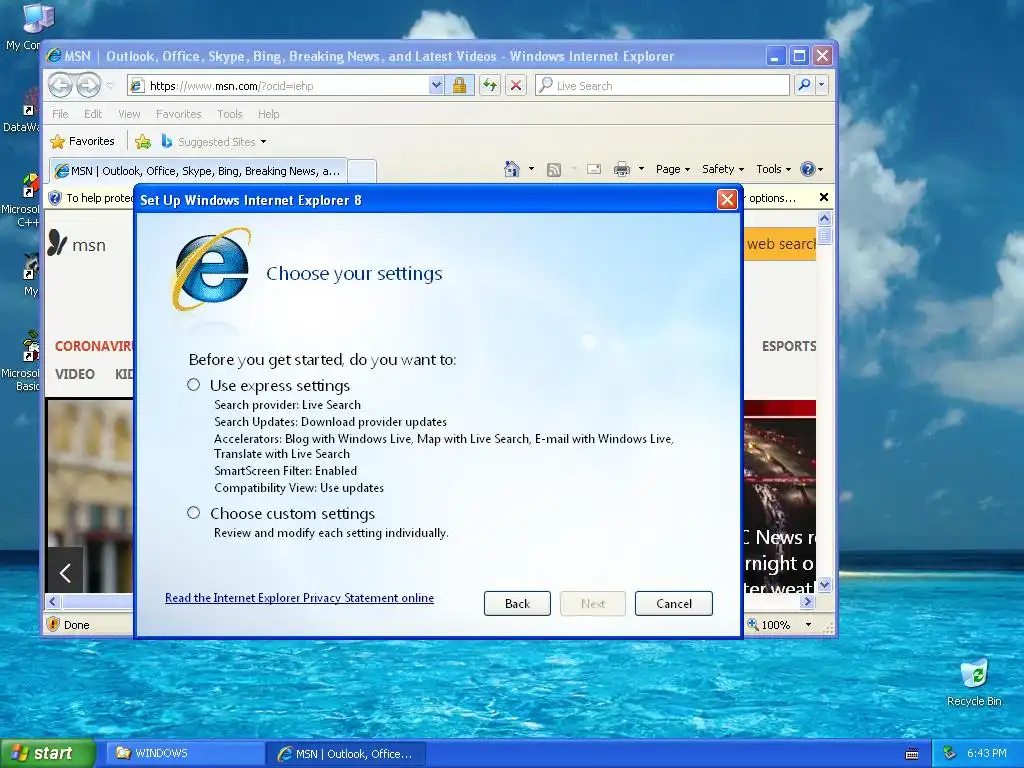Close the Set Up Internet Explorer 8 dialog

[727, 199]
